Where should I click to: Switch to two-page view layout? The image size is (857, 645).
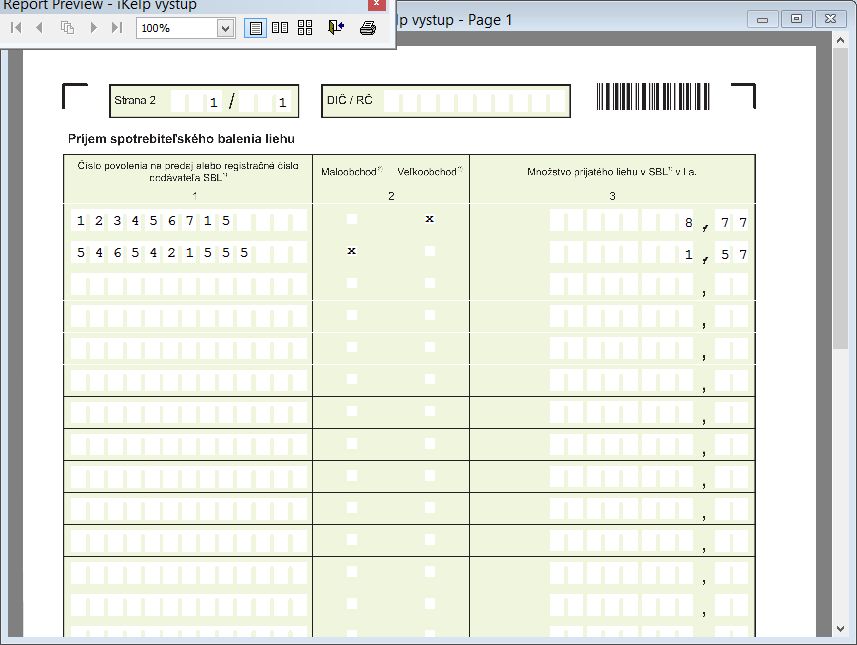281,28
